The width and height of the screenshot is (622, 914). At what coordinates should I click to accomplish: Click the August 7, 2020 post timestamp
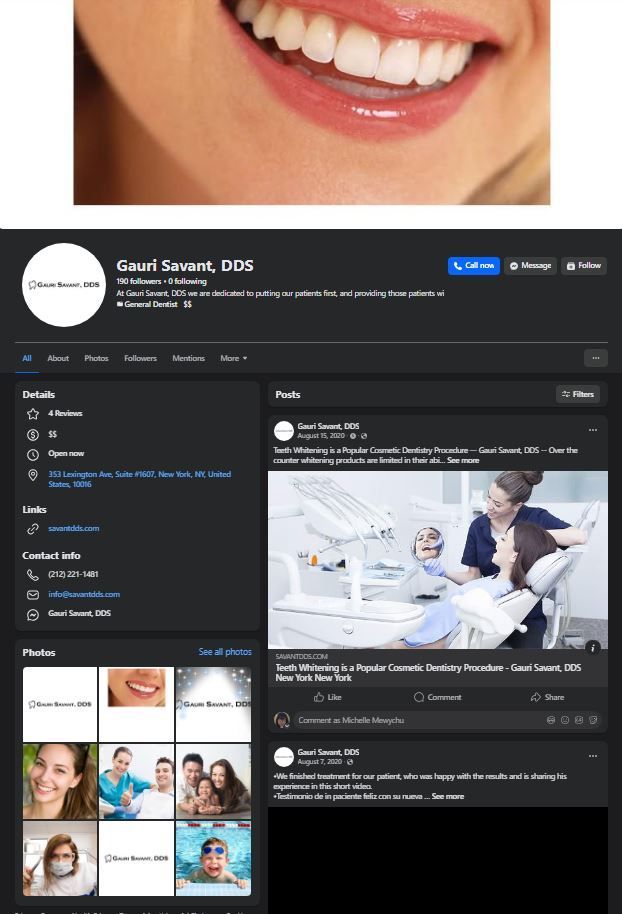pos(319,761)
